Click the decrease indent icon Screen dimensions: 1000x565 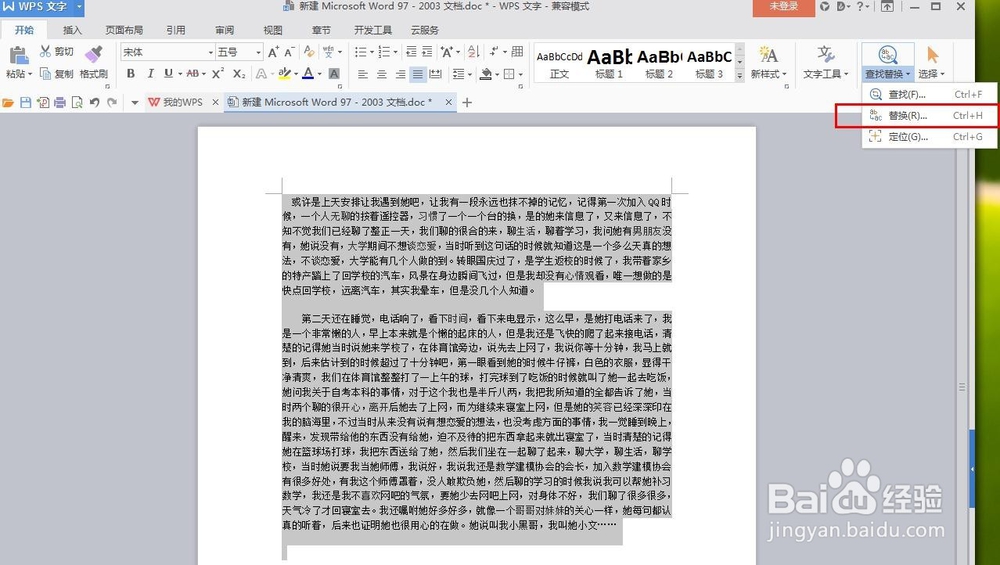click(x=411, y=52)
